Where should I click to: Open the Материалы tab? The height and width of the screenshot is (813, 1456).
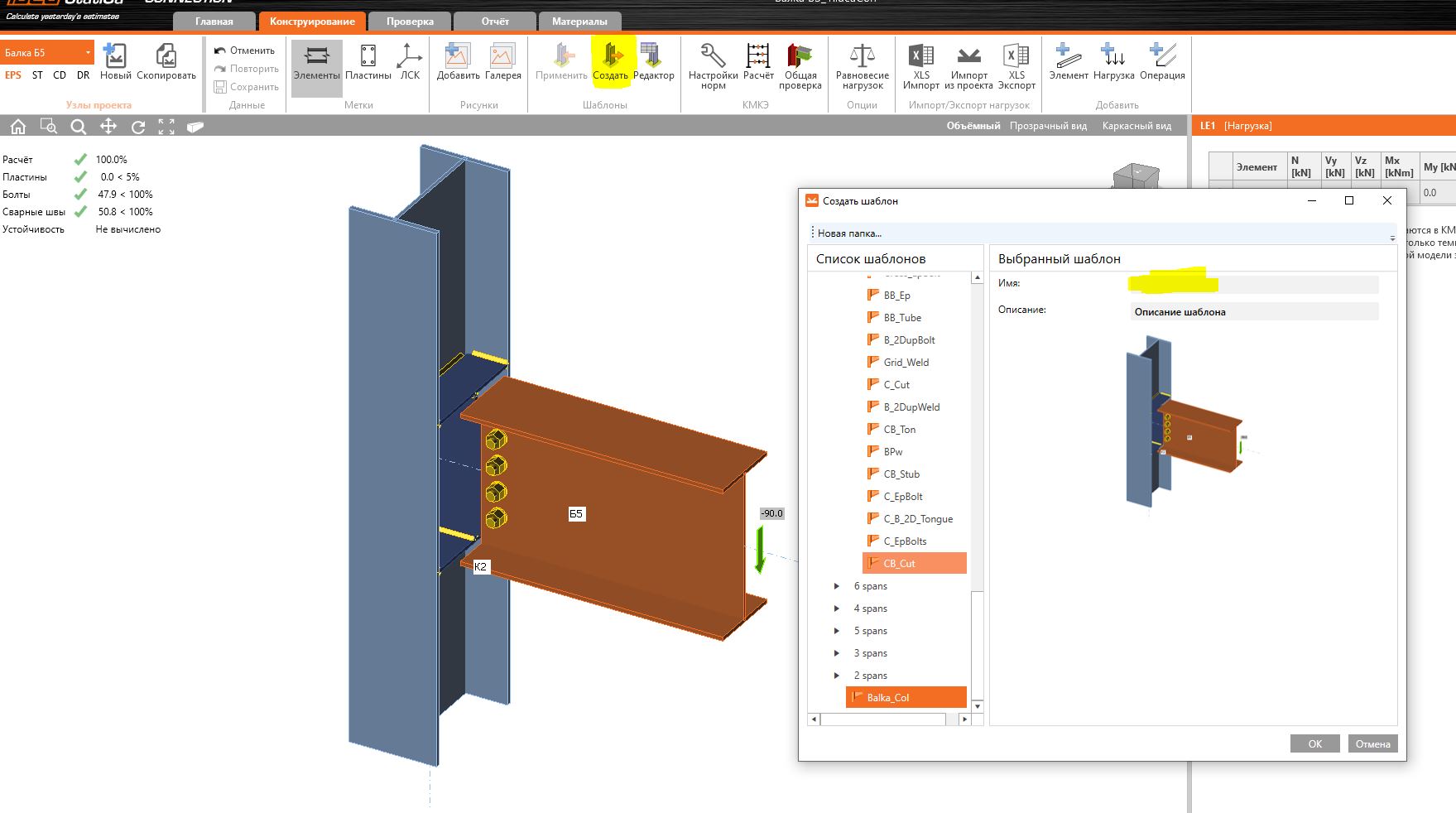click(x=579, y=22)
